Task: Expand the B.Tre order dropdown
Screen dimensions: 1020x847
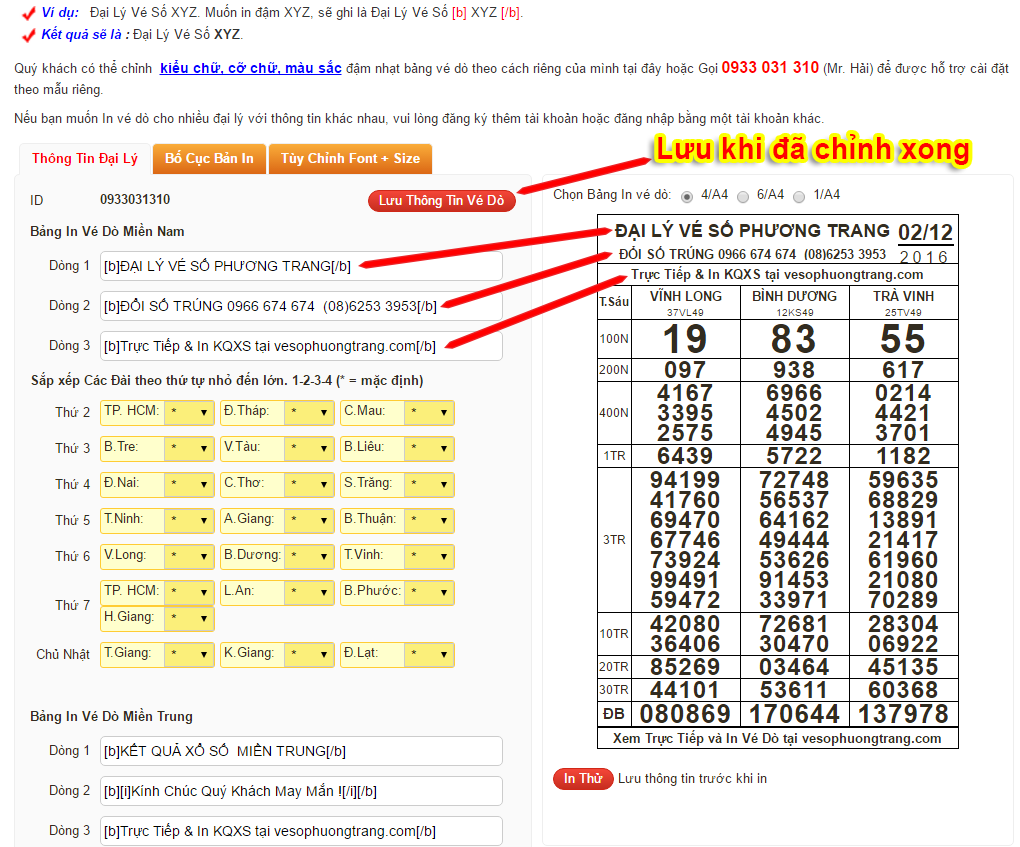Action: point(188,449)
